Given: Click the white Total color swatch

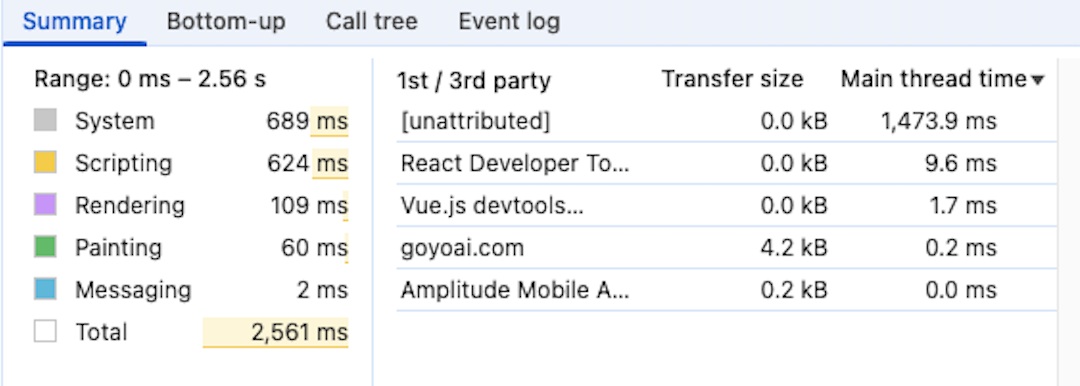Looking at the screenshot, I should 45,332.
